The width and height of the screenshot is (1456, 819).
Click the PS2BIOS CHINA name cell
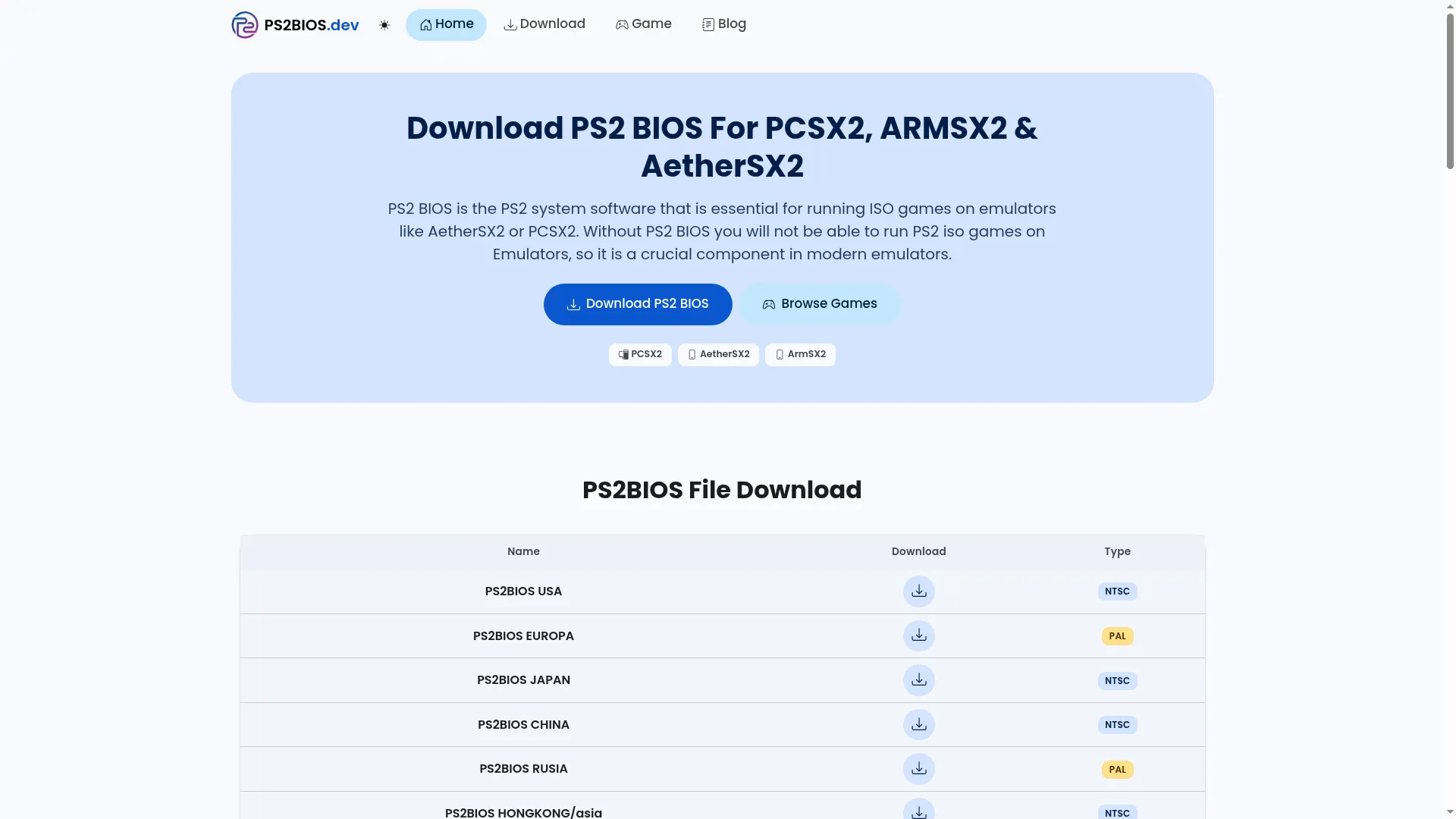click(523, 724)
